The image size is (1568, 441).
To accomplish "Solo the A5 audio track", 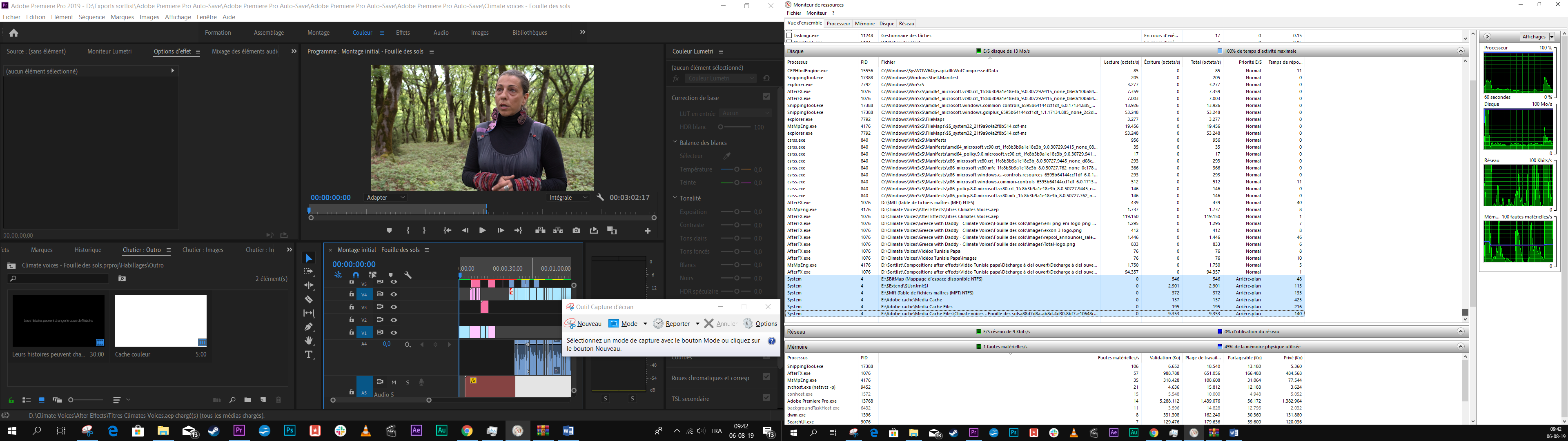I will tap(407, 383).
